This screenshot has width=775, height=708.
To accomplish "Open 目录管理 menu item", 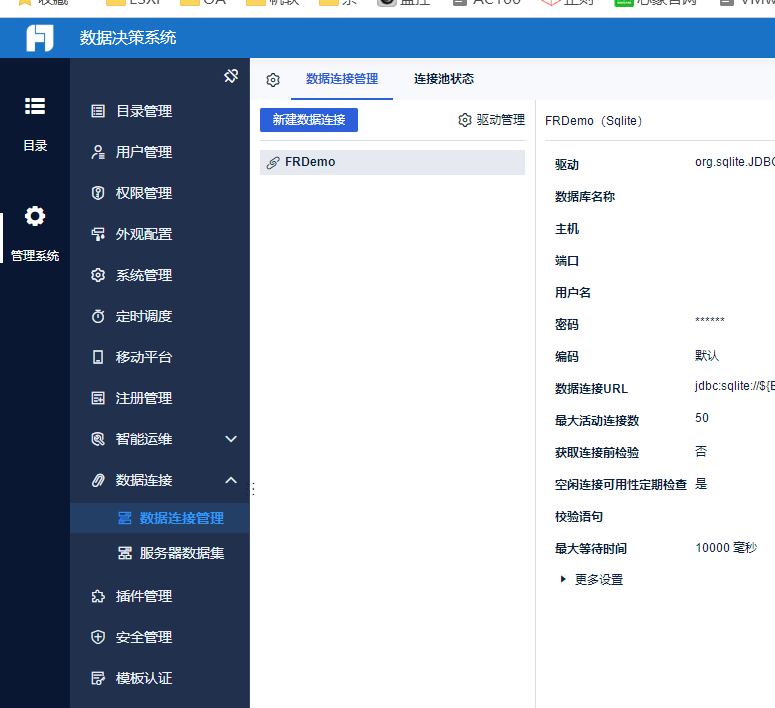I will coord(144,111).
